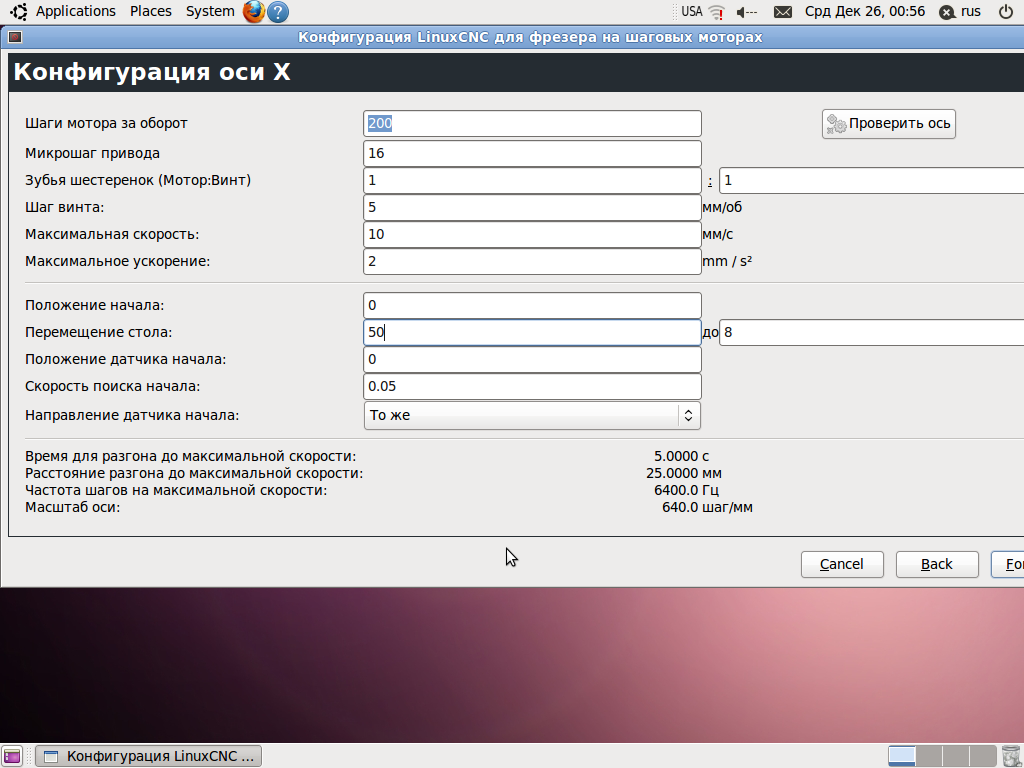Switch to the first workspace
1024x768 pixels.
[x=902, y=756]
